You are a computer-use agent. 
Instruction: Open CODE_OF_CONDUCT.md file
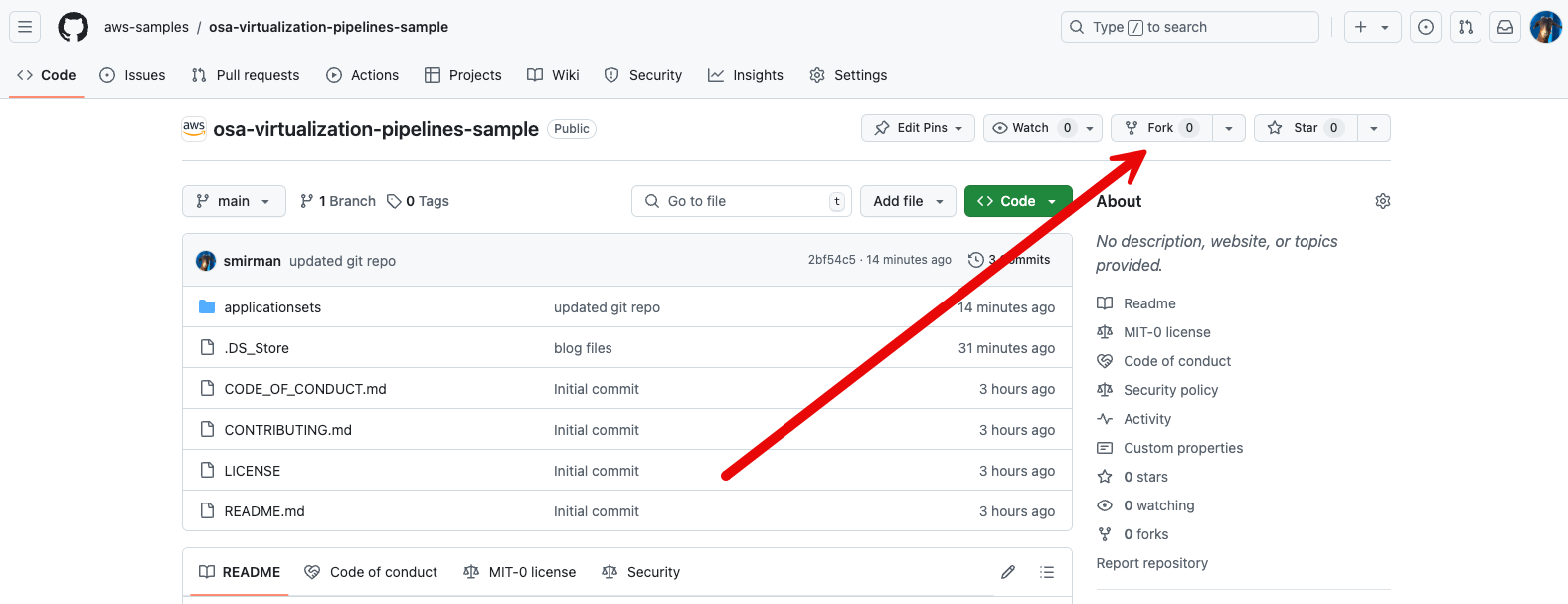click(305, 389)
